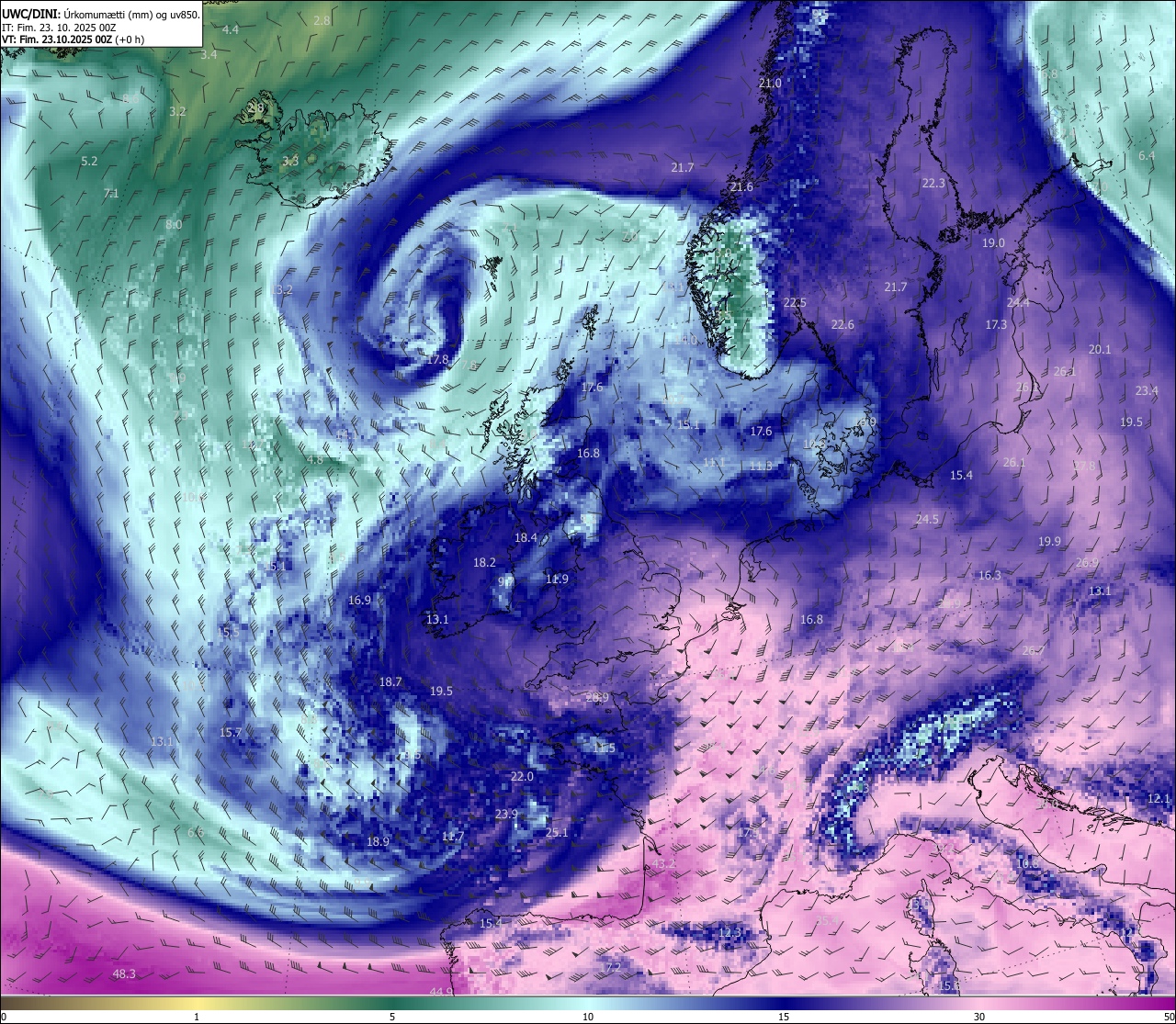Click the 15 tick on the color scale
The image size is (1176, 1024).
pos(784,1017)
